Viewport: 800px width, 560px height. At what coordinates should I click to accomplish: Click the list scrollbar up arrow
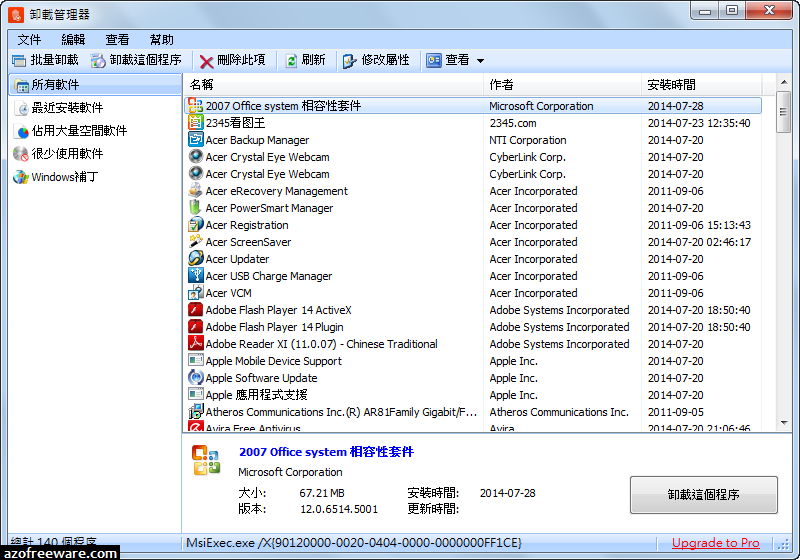(784, 82)
